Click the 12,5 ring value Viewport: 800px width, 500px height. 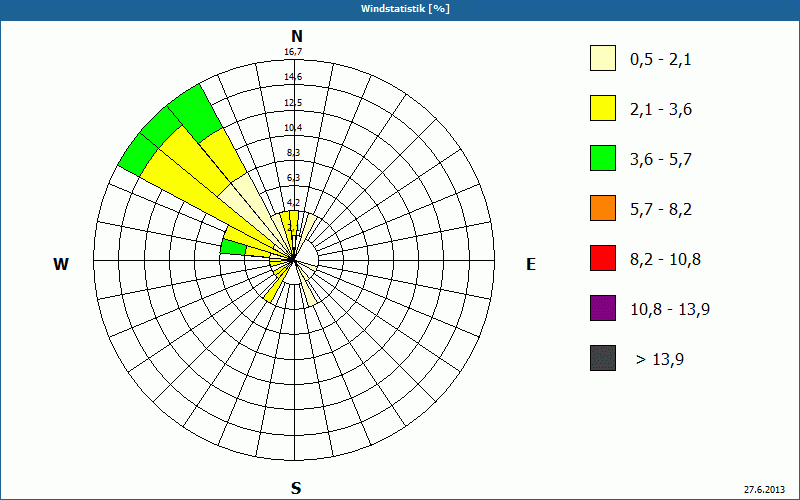pyautogui.click(x=293, y=103)
